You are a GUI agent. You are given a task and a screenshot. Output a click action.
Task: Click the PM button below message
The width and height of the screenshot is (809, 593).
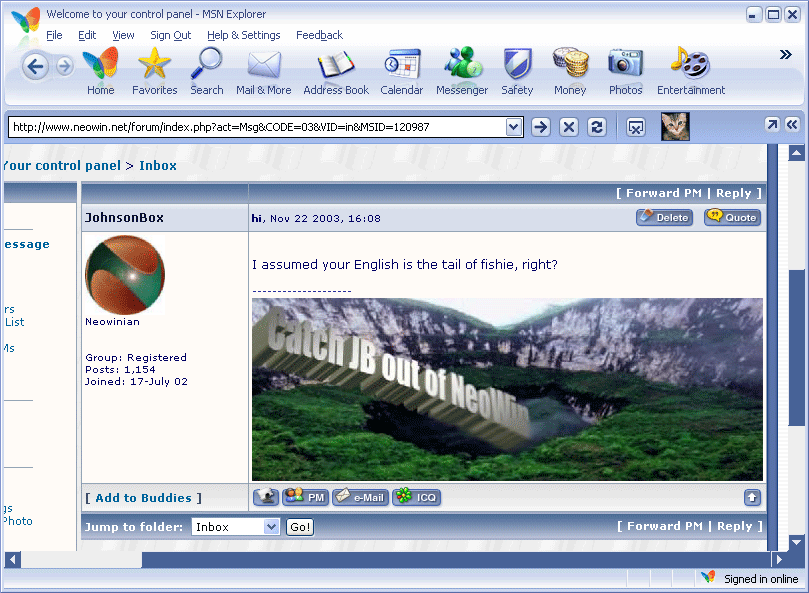click(305, 497)
